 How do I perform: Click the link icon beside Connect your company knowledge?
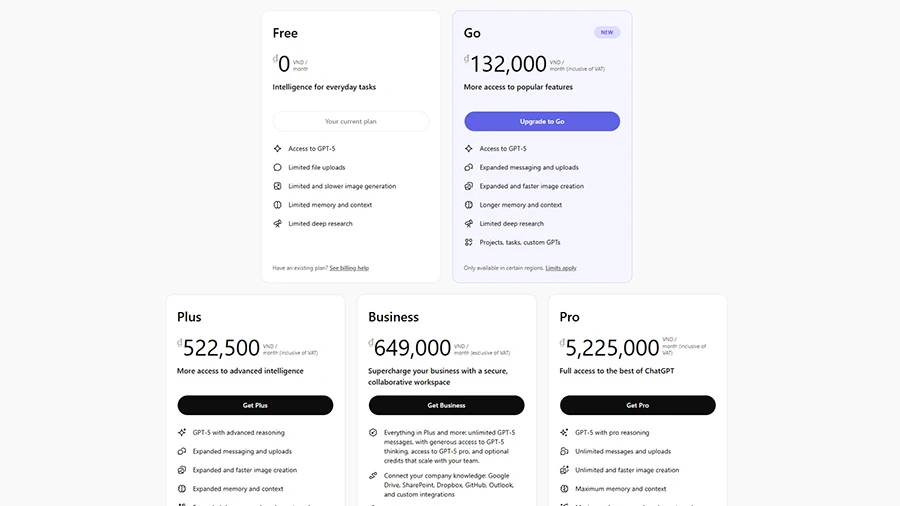(373, 476)
